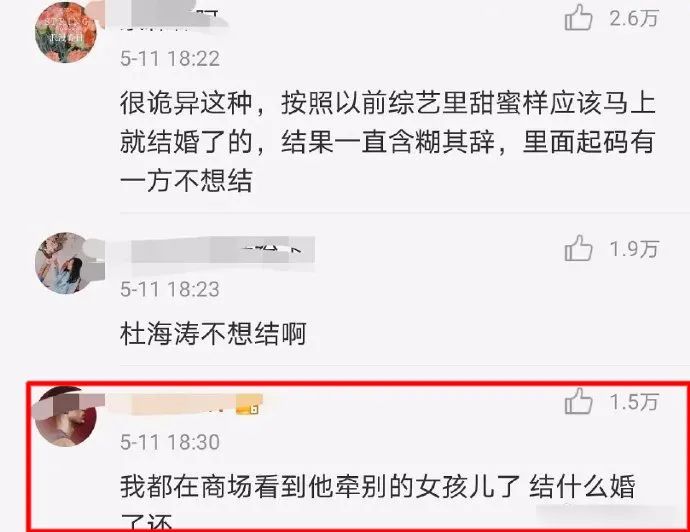Like the 杜海涛不想结啊 comment
Image resolution: width=690 pixels, height=532 pixels.
click(x=578, y=248)
